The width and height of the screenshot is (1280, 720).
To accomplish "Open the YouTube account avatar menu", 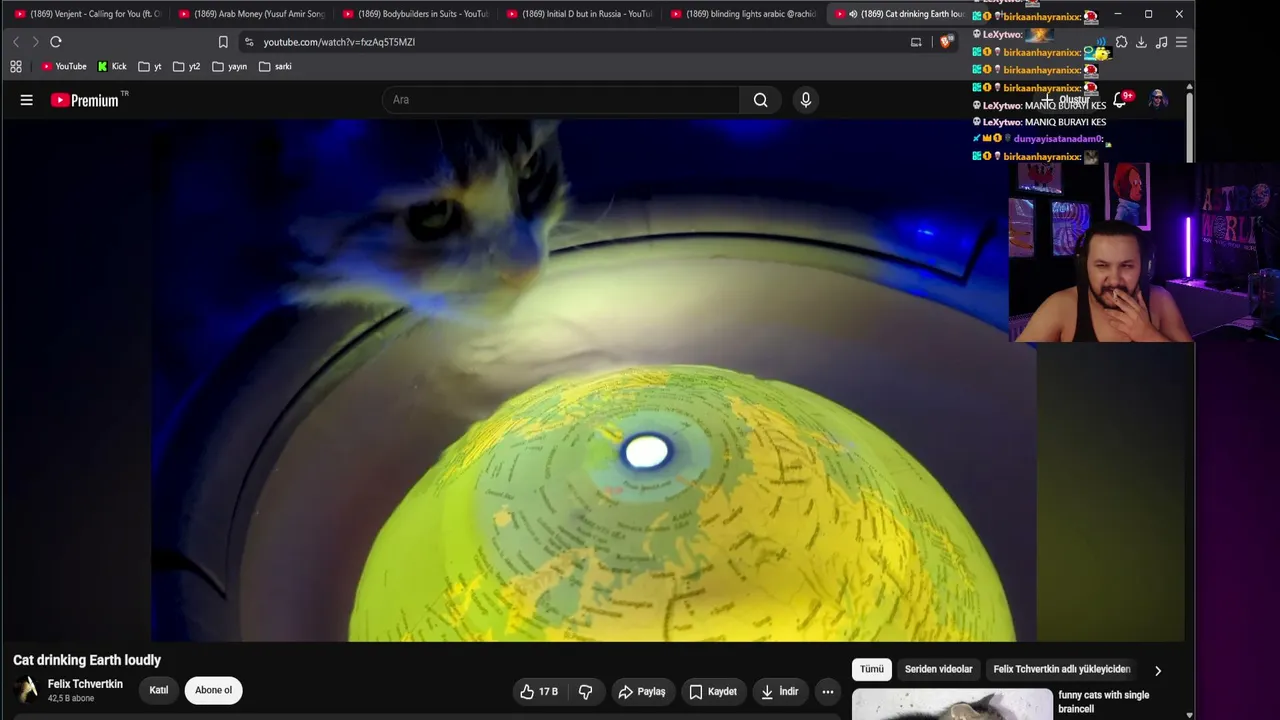I will click(x=1158, y=99).
